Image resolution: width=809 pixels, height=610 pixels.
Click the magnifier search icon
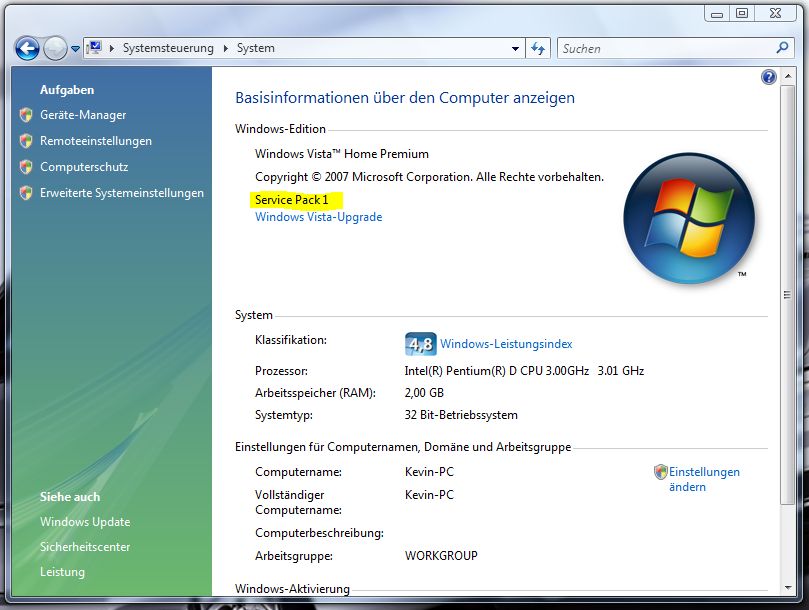(782, 48)
